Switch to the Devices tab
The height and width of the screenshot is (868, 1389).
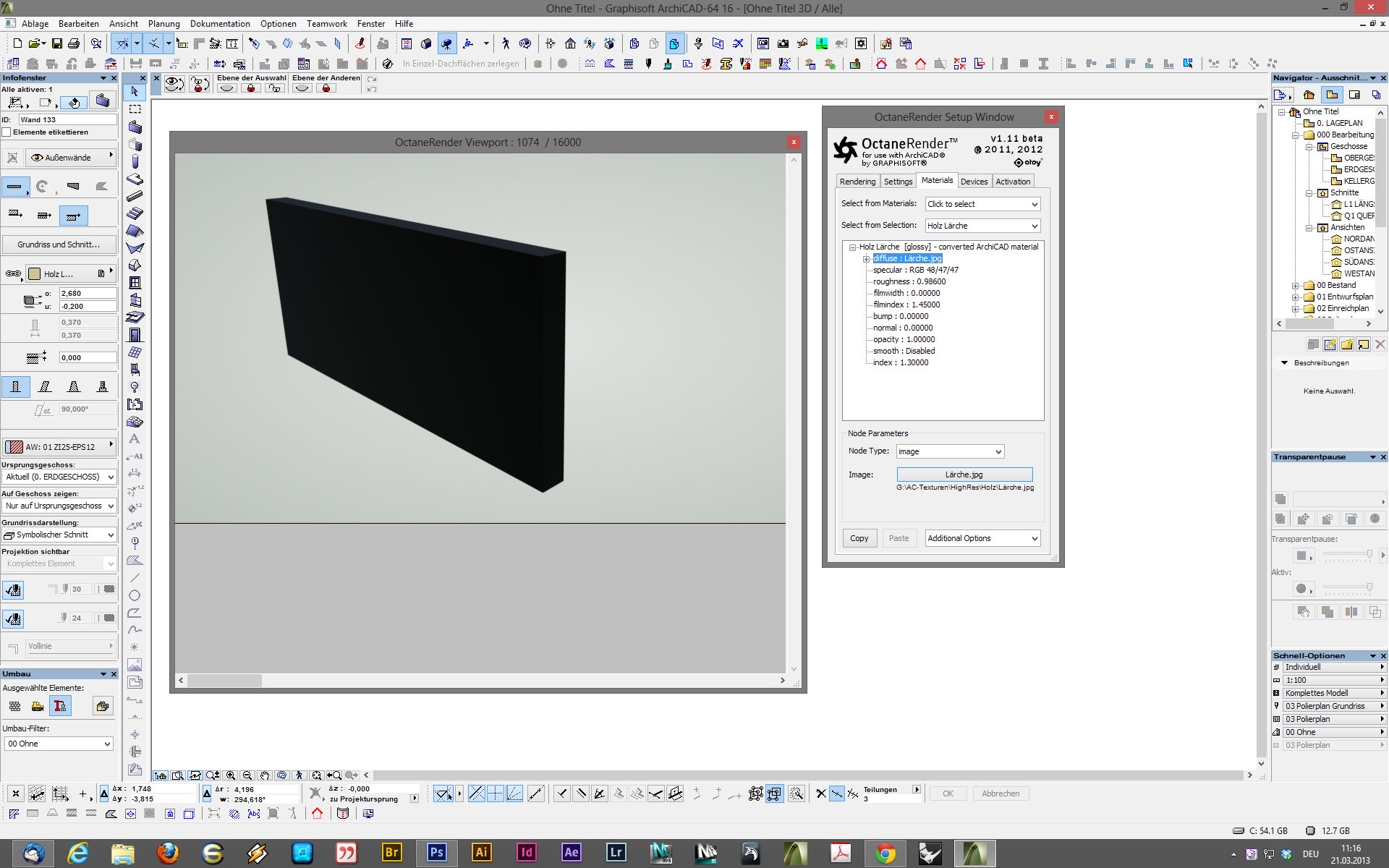tap(974, 182)
